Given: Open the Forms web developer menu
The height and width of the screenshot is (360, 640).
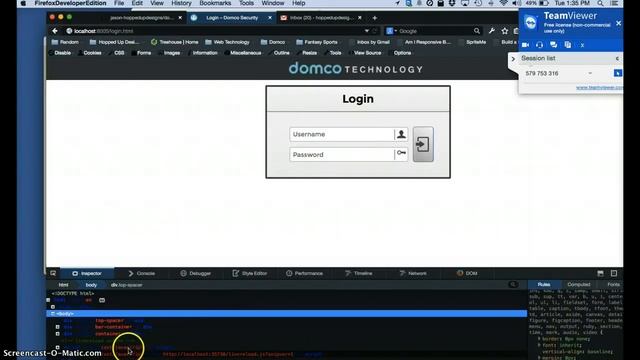Looking at the screenshot, I should click(141, 53).
